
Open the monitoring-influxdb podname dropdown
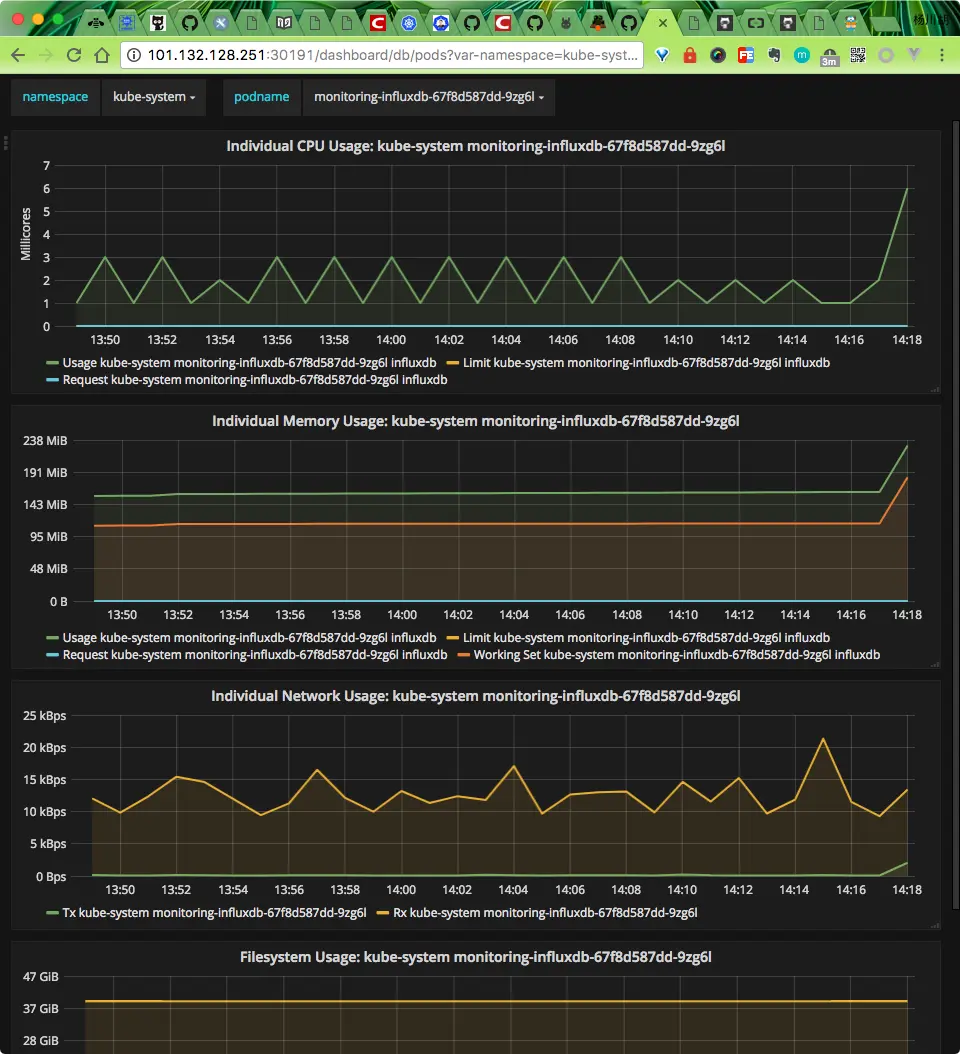(430, 97)
